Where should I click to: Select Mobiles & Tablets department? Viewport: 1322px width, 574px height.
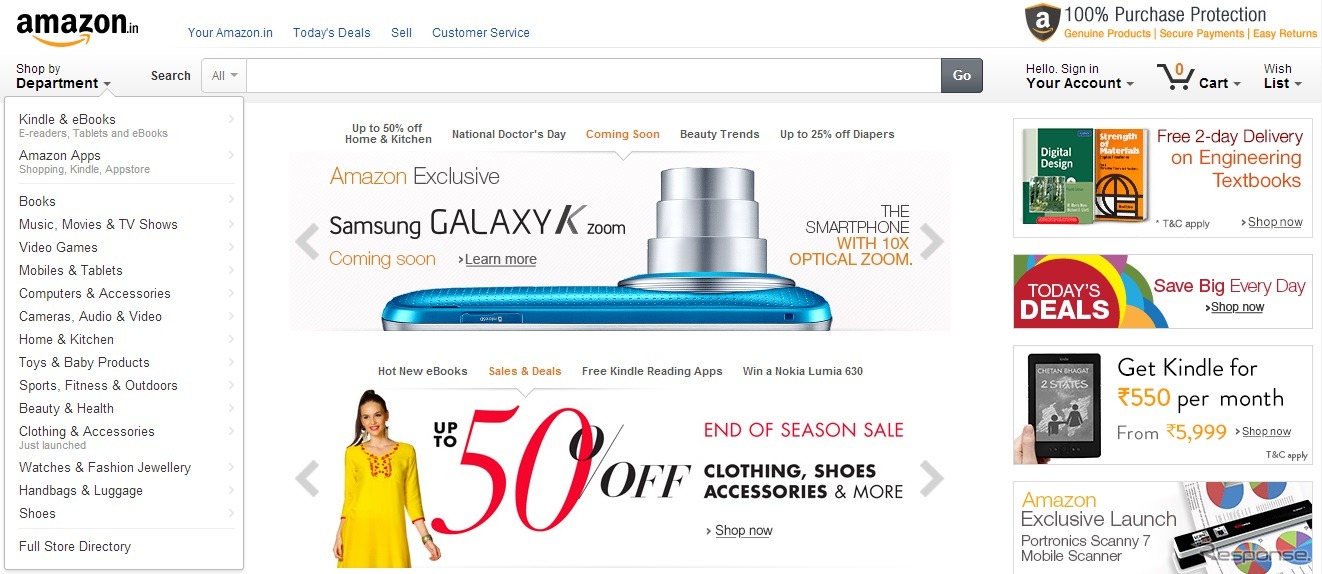(71, 270)
